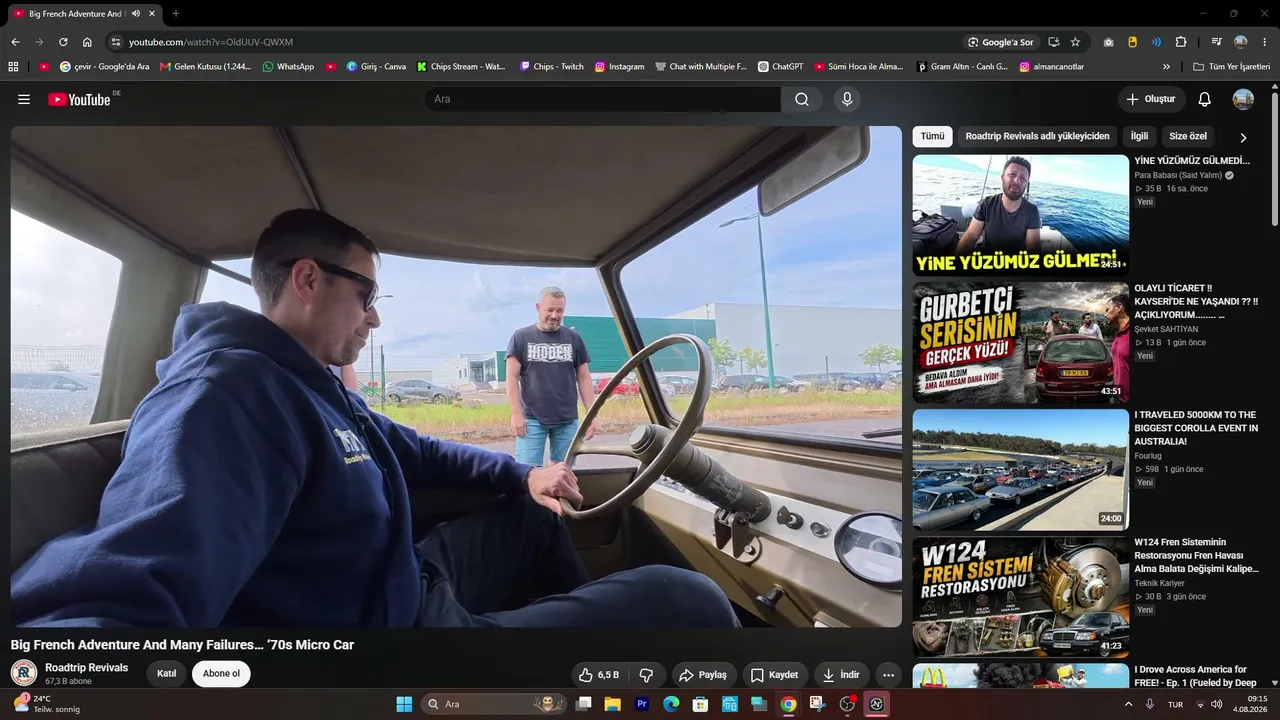
Task: Select the Roadtrip Revivals adlı yükleyiciden chip
Action: 1037,136
